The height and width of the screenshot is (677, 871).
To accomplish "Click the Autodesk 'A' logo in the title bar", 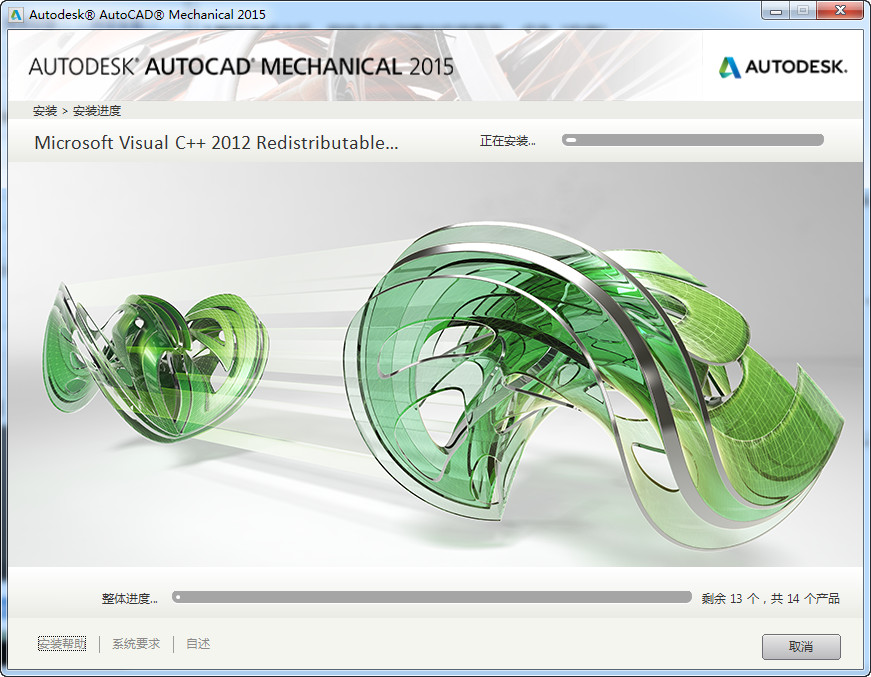I will (16, 13).
